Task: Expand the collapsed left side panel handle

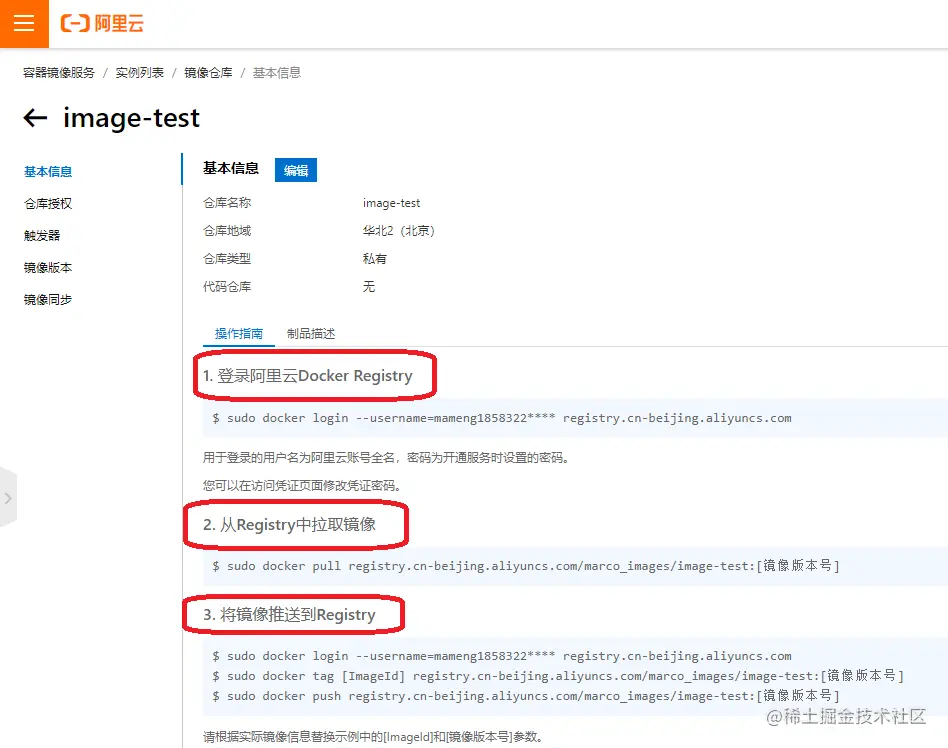Action: pyautogui.click(x=8, y=498)
